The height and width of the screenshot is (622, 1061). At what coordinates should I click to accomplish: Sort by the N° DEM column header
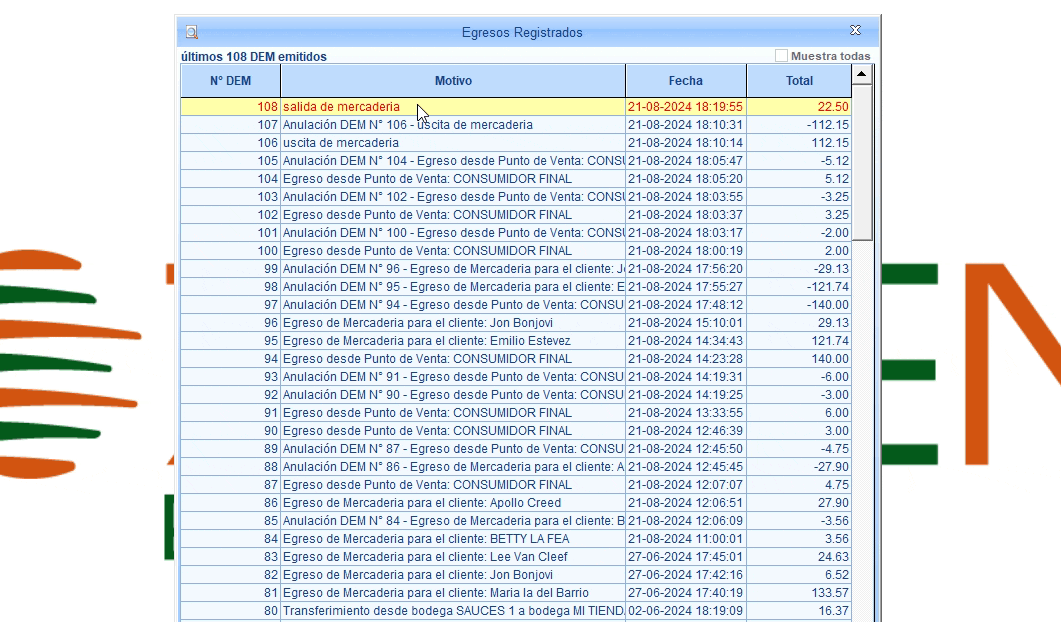coord(230,81)
